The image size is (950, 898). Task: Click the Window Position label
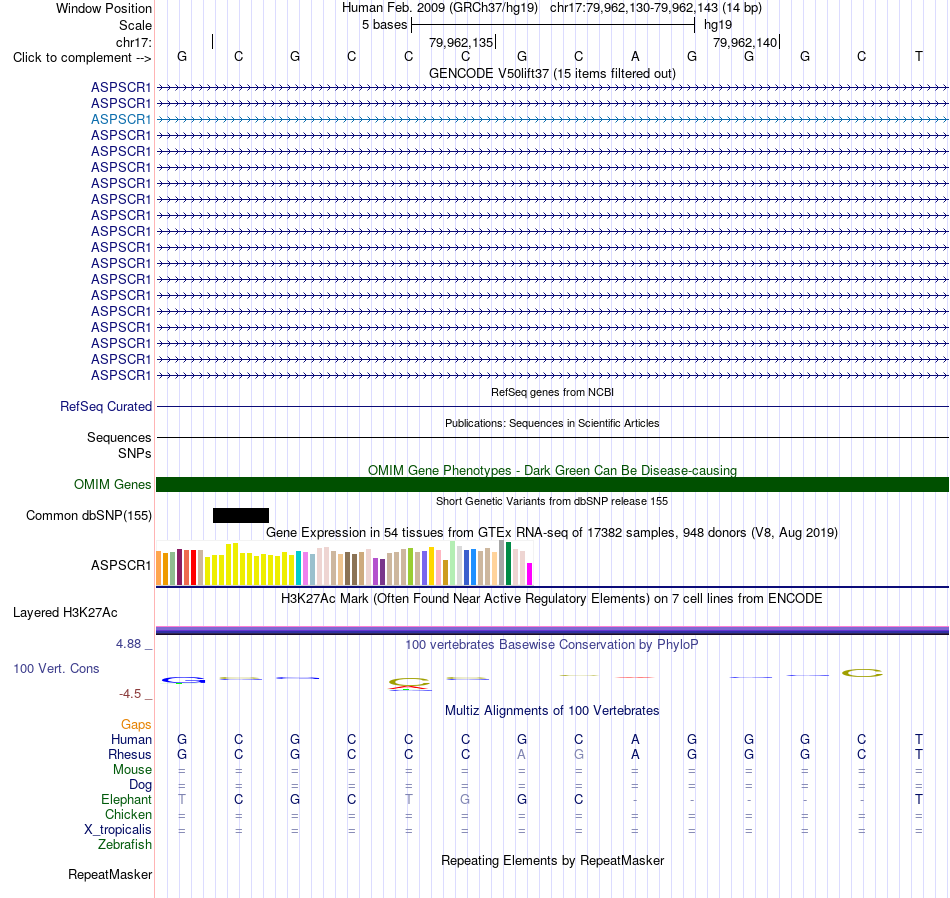coord(104,8)
